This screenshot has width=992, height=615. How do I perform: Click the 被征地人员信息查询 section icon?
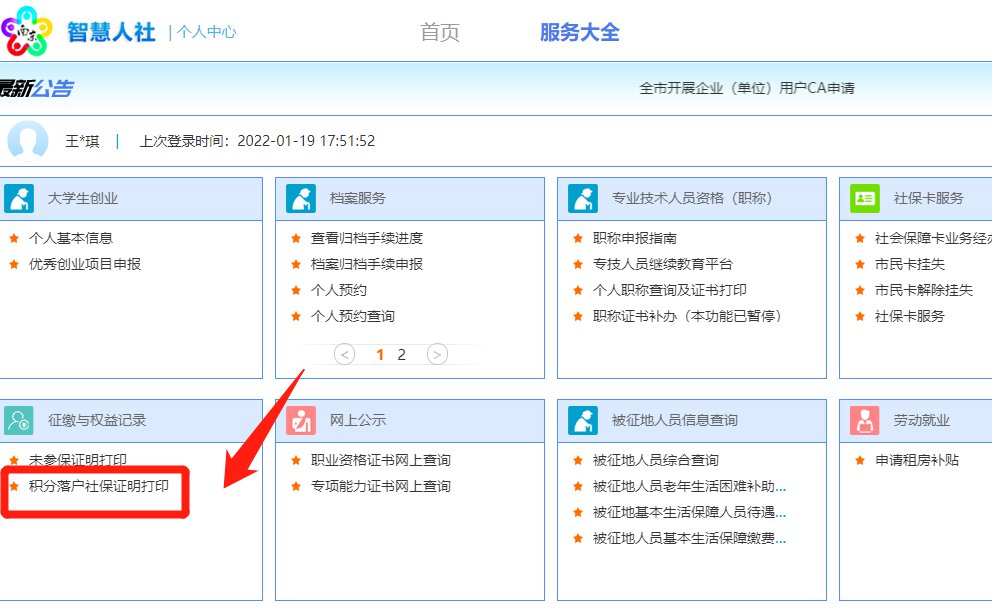click(583, 420)
